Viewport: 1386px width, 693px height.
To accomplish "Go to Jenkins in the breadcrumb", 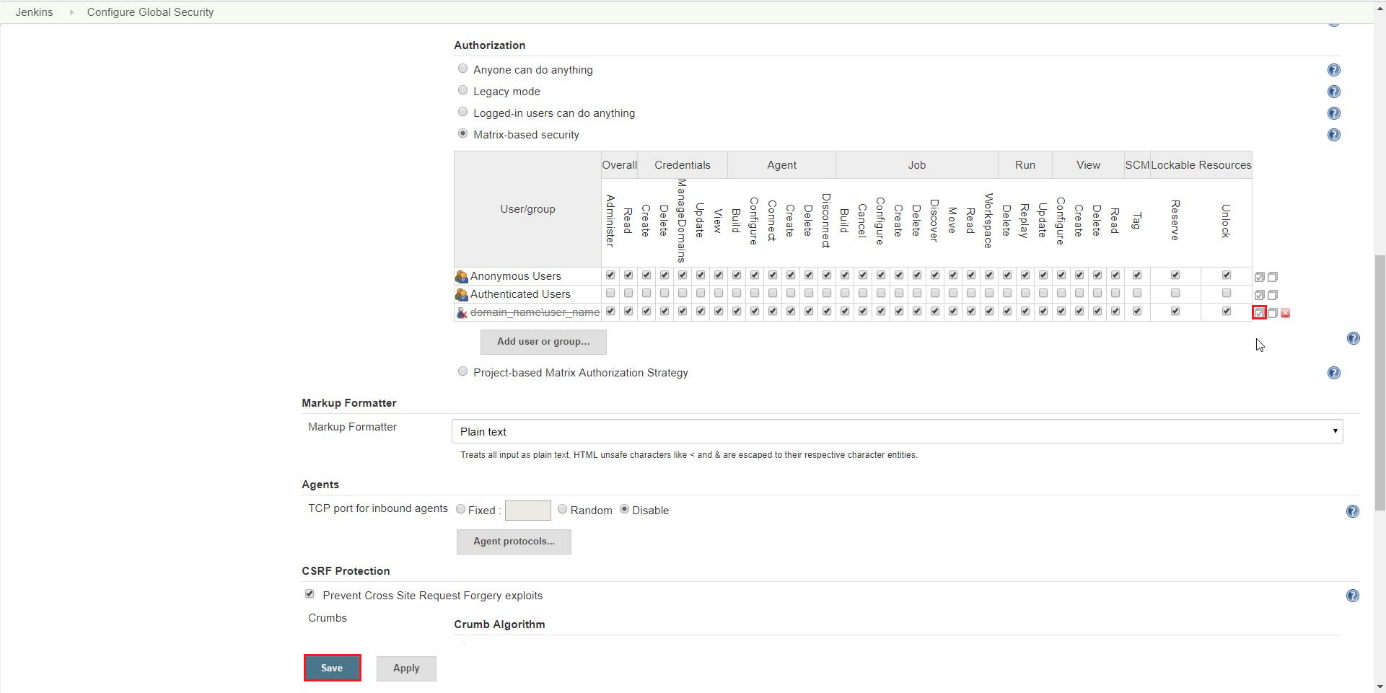I will (x=35, y=13).
